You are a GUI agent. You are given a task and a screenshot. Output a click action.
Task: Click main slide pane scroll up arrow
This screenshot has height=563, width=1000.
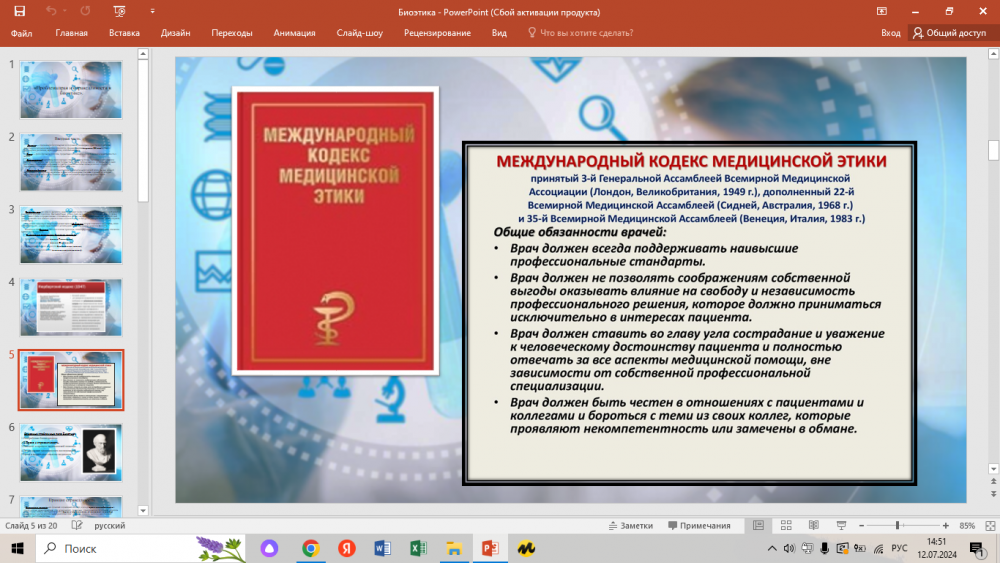993,54
